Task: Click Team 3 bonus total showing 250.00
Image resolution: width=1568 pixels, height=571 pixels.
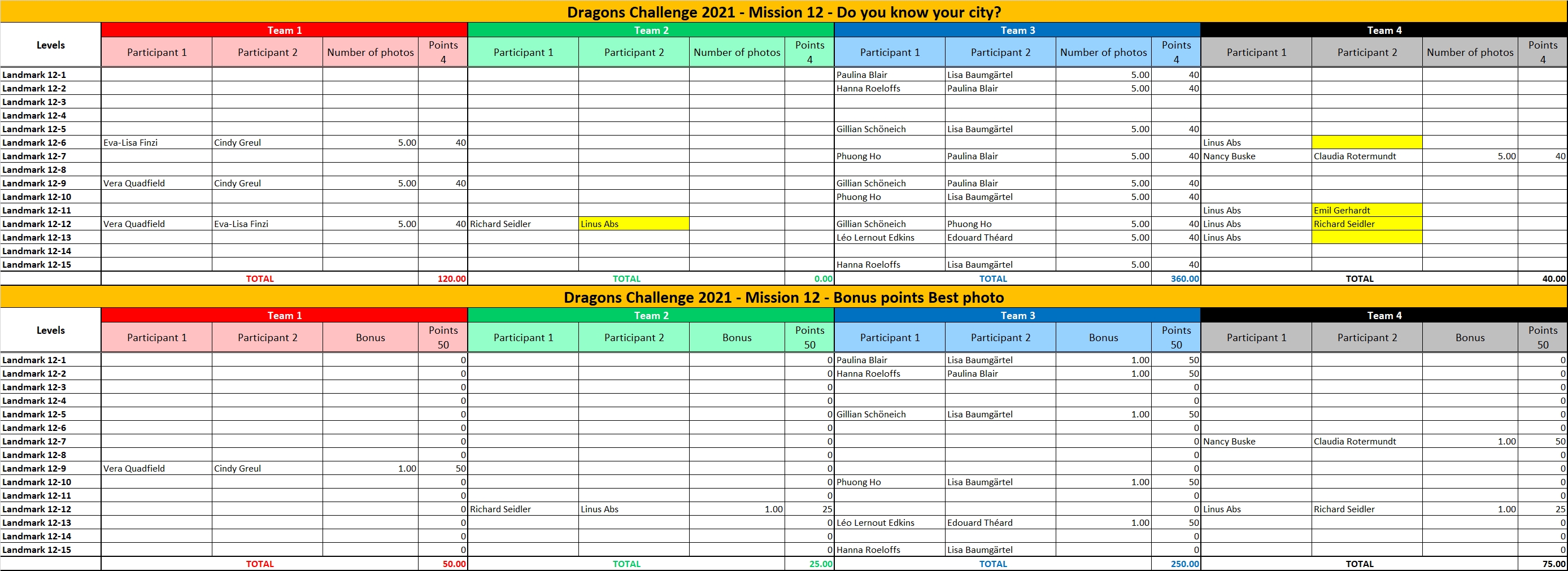Action: point(1175,564)
